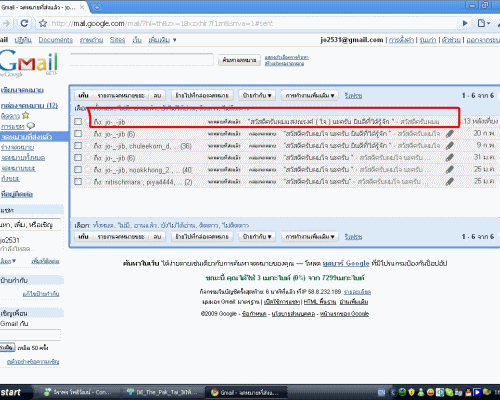Click the chat search or invite field
500x400 pixels.
(x=30, y=225)
